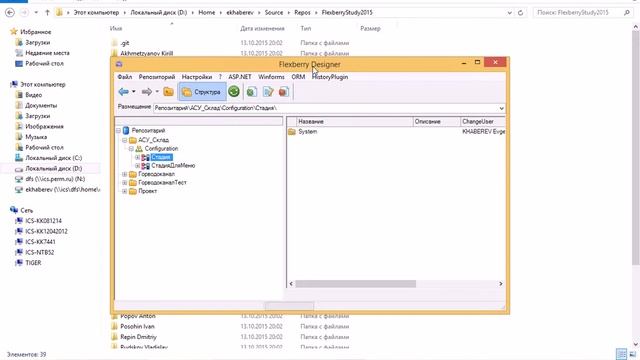Select the System folder in list
This screenshot has width=640, height=360.
(307, 132)
